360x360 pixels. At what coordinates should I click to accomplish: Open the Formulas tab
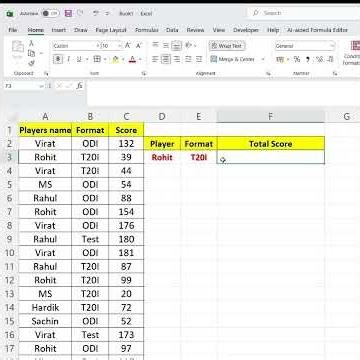[147, 30]
